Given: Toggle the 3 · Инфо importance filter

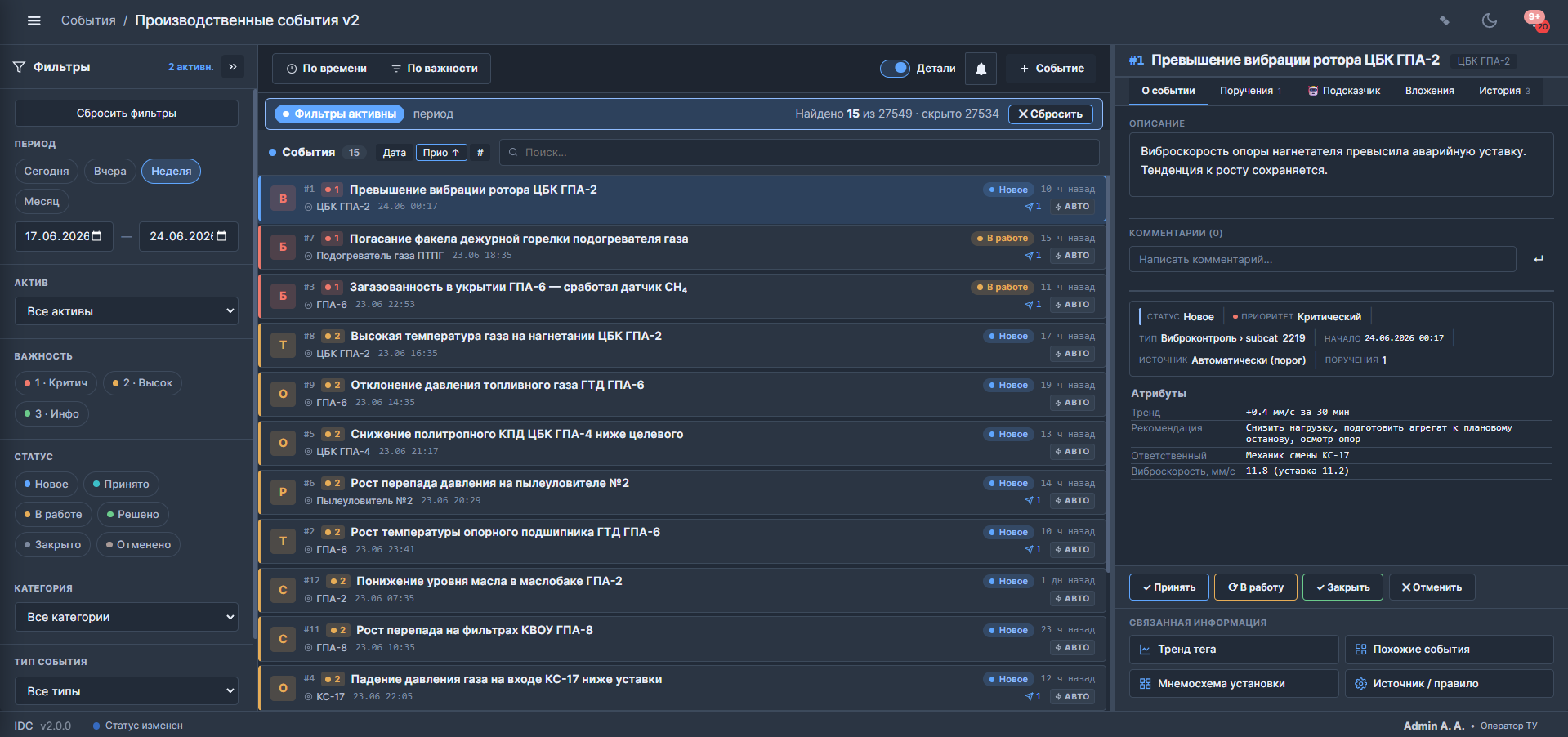Looking at the screenshot, I should (x=51, y=414).
